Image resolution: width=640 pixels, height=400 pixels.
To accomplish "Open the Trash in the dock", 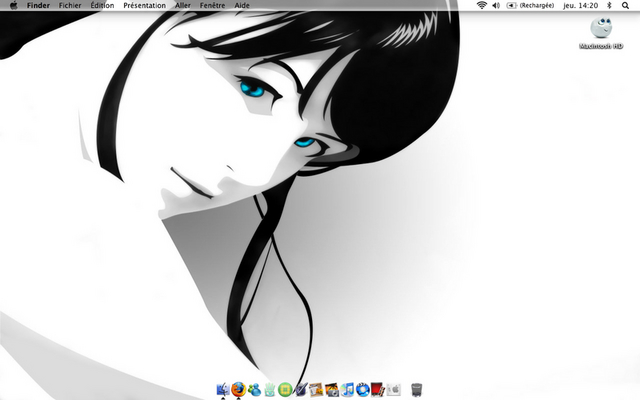I will pos(416,388).
